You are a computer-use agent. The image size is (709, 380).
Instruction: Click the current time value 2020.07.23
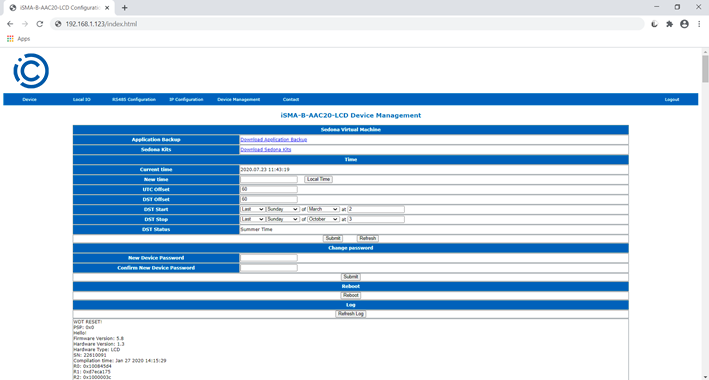(x=265, y=170)
